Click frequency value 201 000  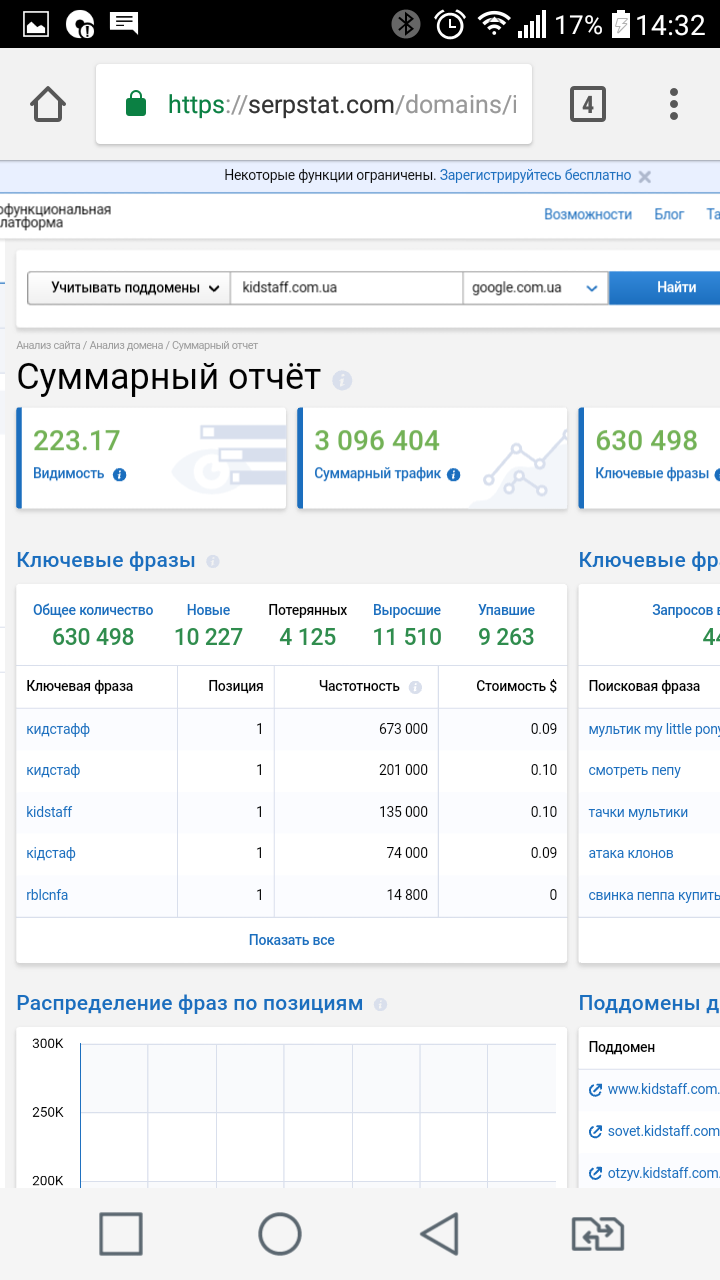tap(403, 771)
